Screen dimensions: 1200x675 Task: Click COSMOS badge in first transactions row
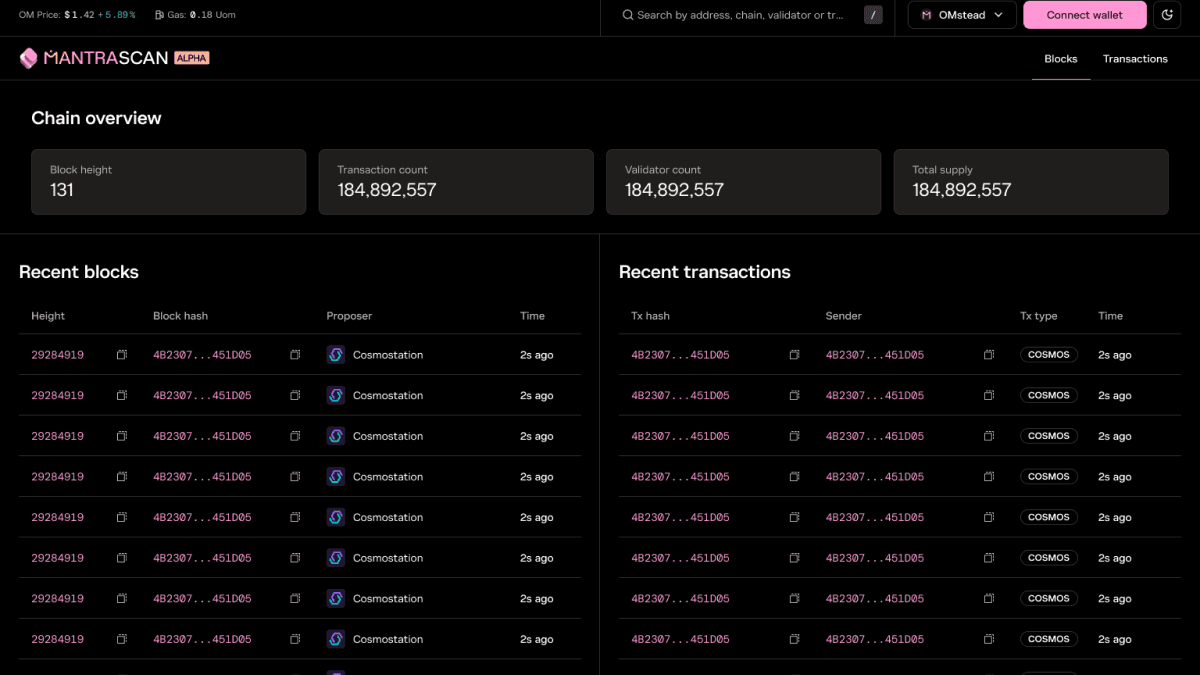(1049, 355)
